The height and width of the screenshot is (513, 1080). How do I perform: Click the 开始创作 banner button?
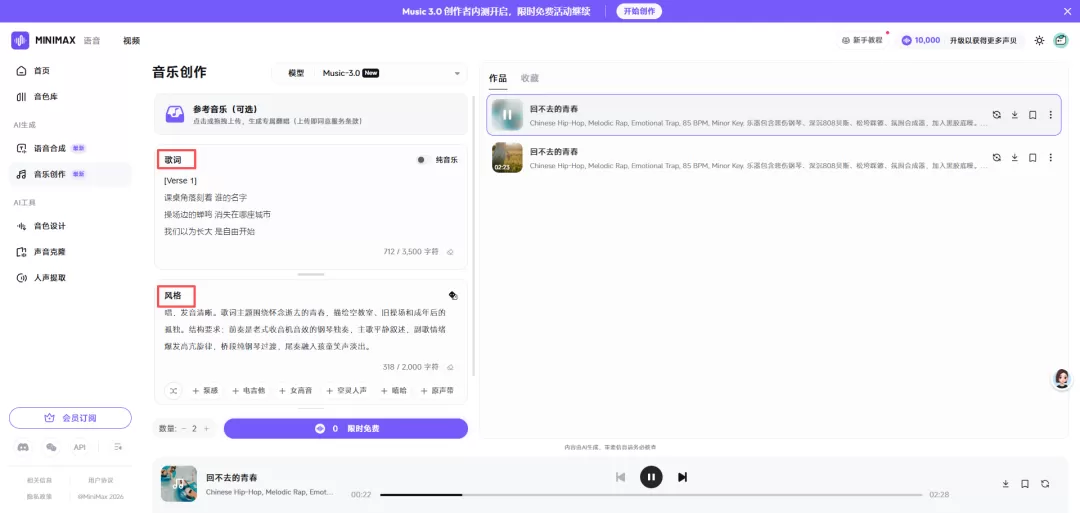tap(639, 11)
